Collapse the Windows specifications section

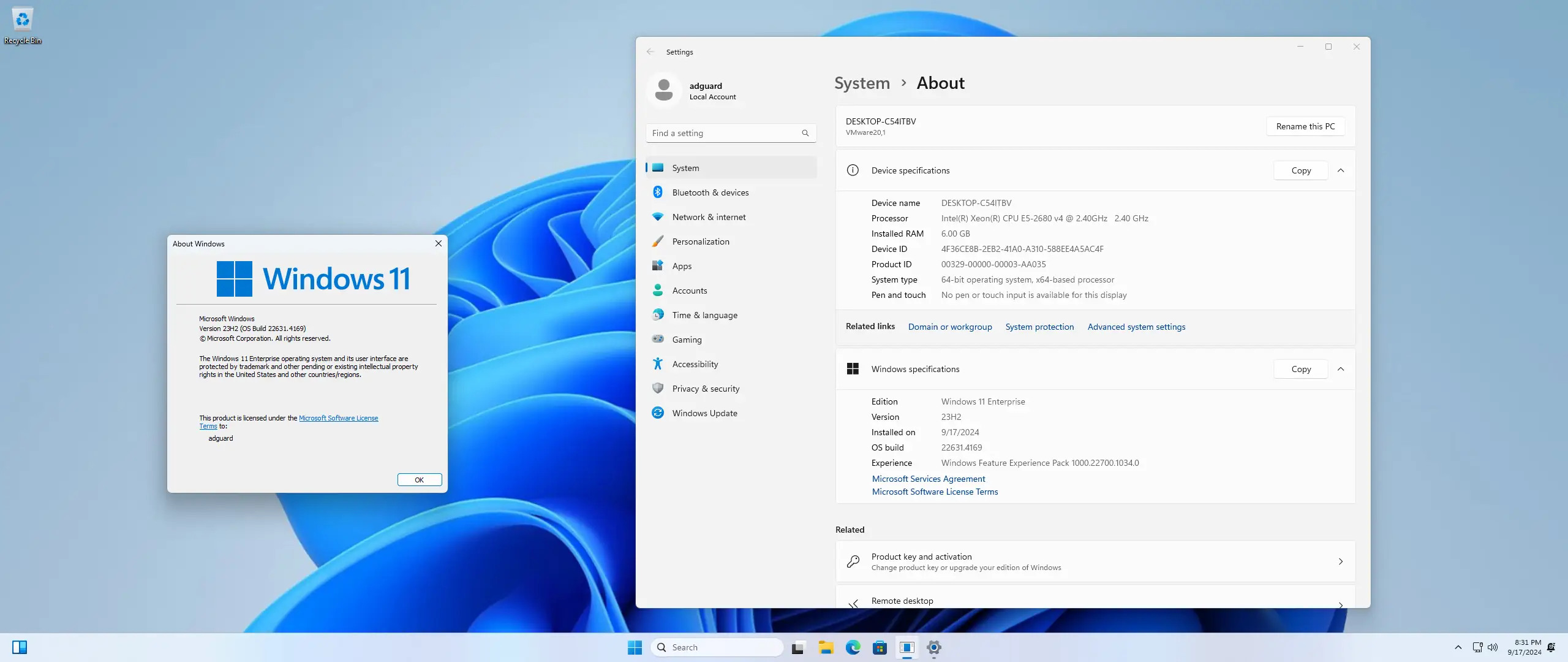[x=1341, y=369]
